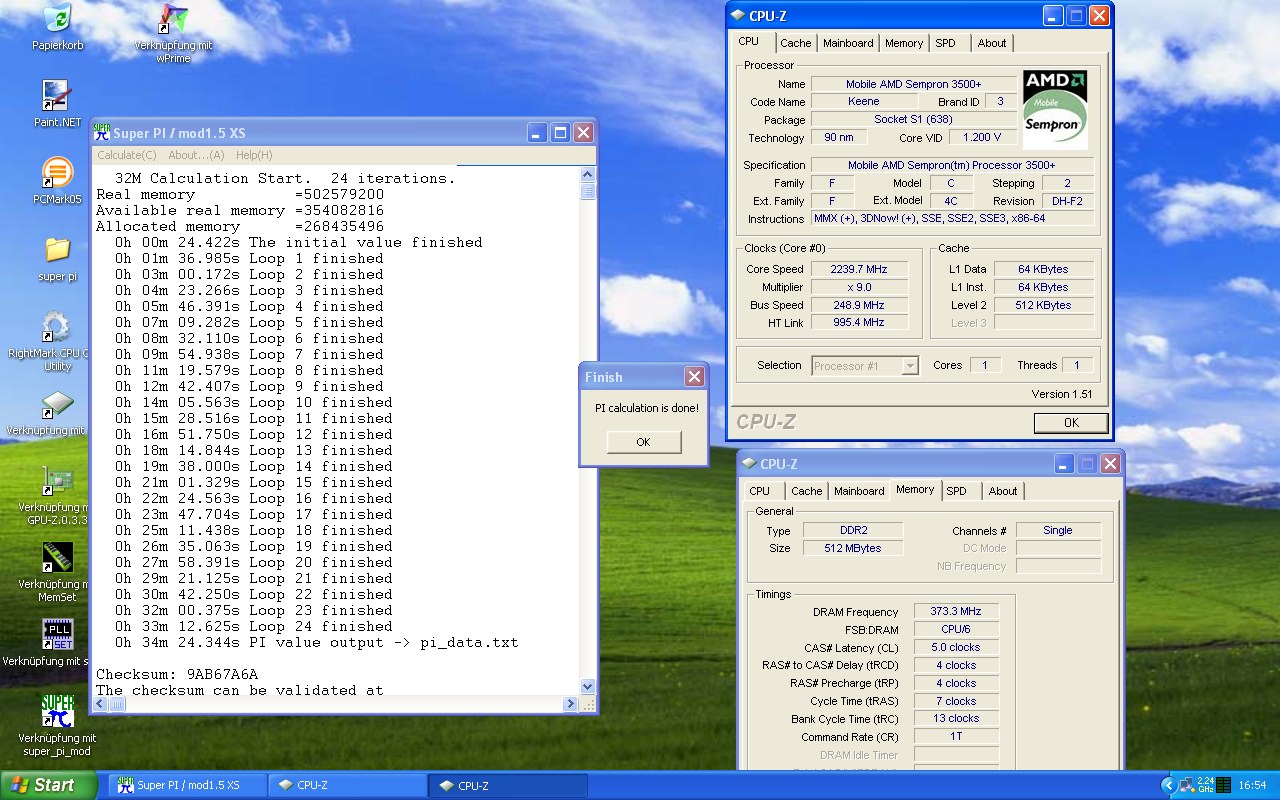
Task: Select Memory tab in top CPU-Z window
Action: click(904, 43)
